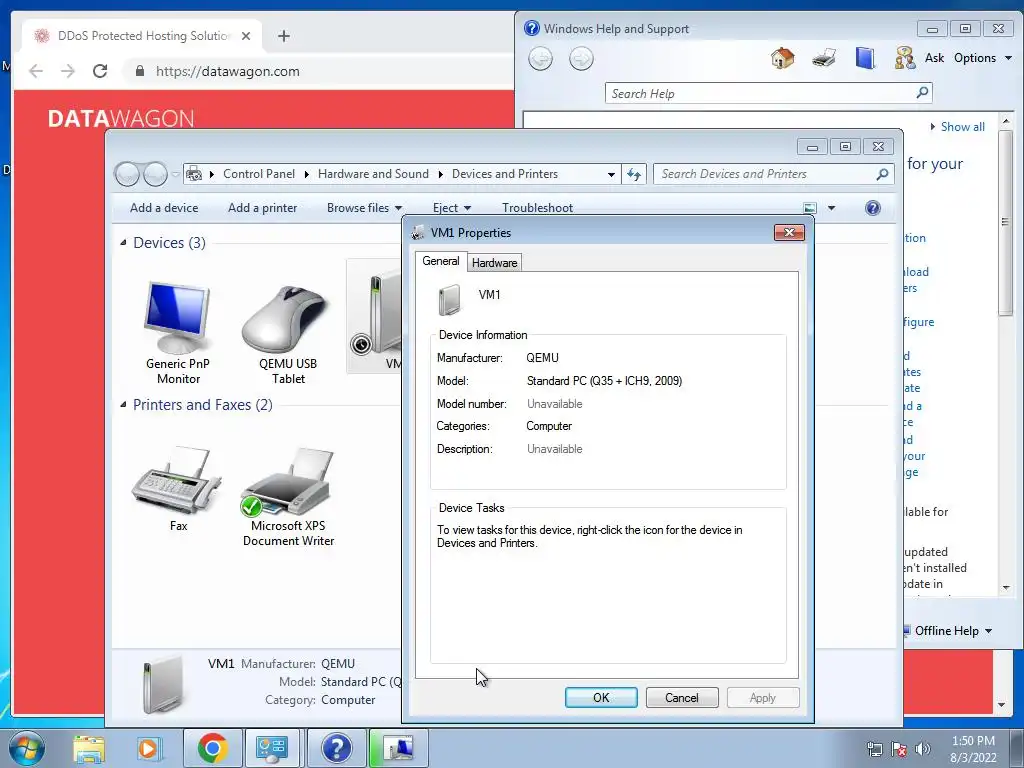Viewport: 1024px width, 768px height.
Task: Open Options menu in Windows Help
Action: coord(983,58)
